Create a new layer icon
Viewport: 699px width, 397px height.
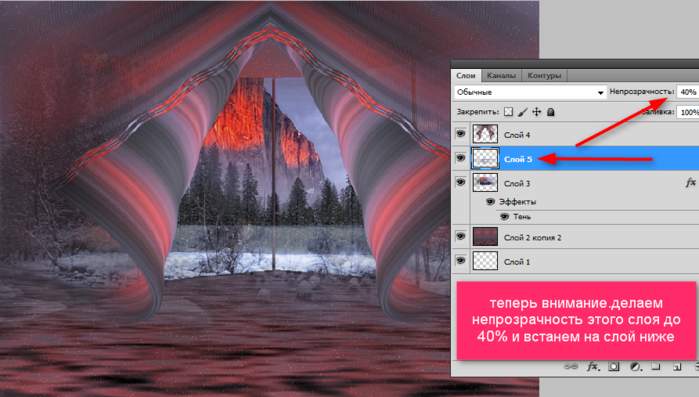tap(677, 367)
